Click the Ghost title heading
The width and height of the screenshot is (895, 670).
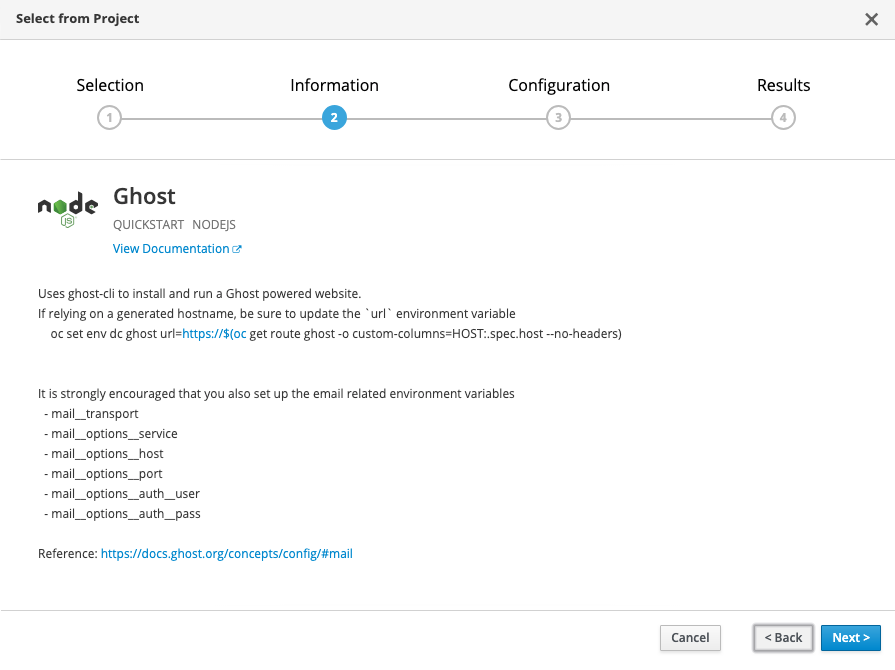pos(144,196)
